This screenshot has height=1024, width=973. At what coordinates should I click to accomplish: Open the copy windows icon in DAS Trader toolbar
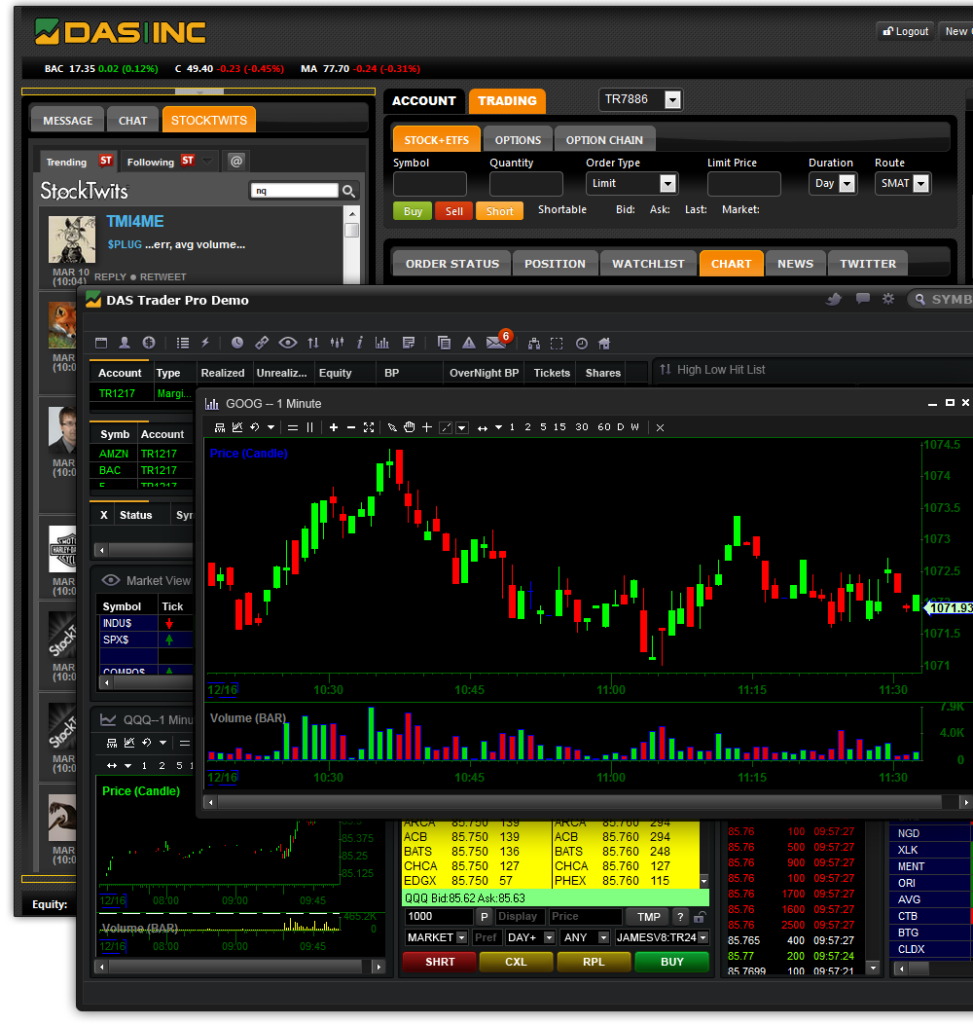pyautogui.click(x=444, y=343)
